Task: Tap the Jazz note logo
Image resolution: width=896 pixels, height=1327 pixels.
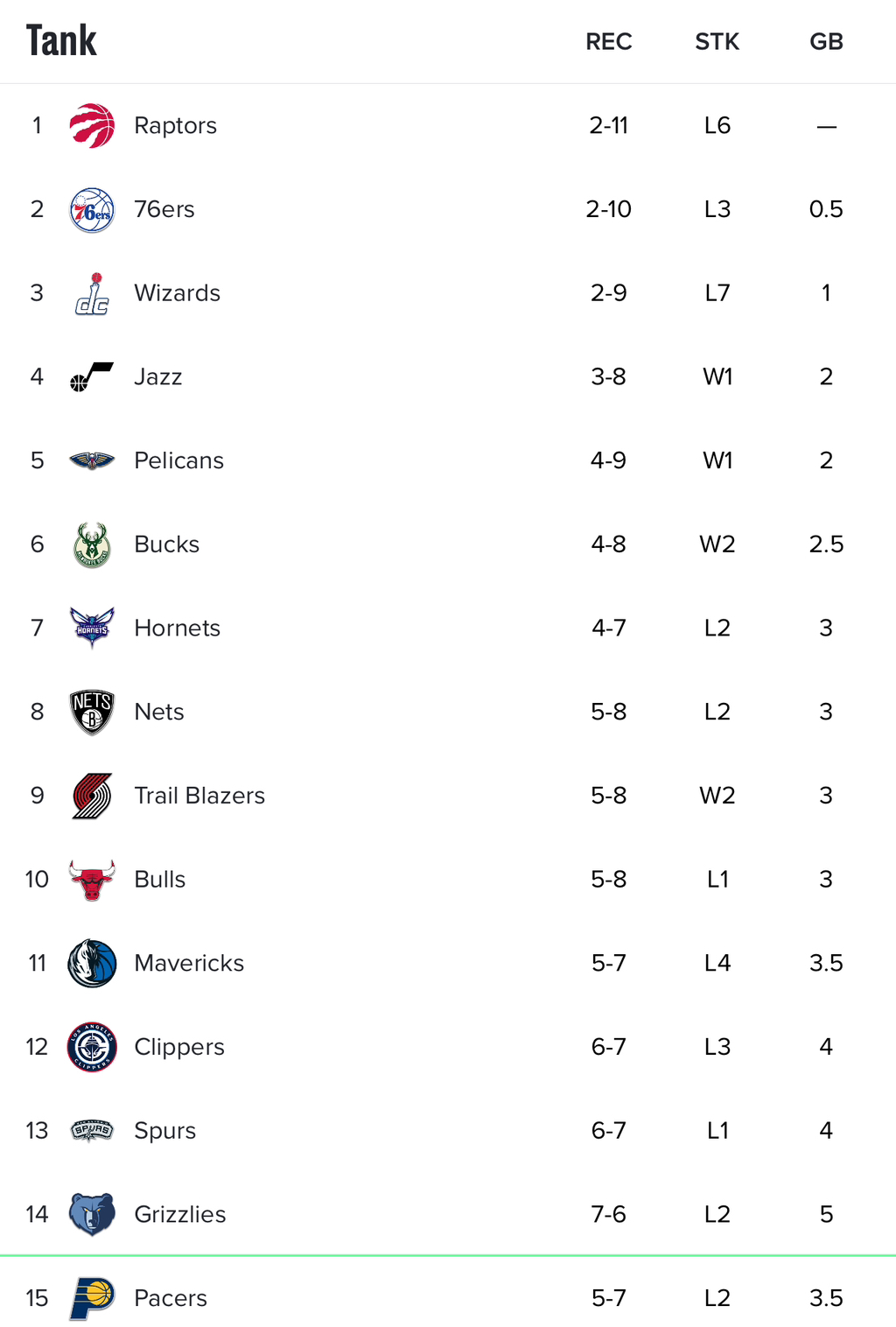Action: coord(92,376)
